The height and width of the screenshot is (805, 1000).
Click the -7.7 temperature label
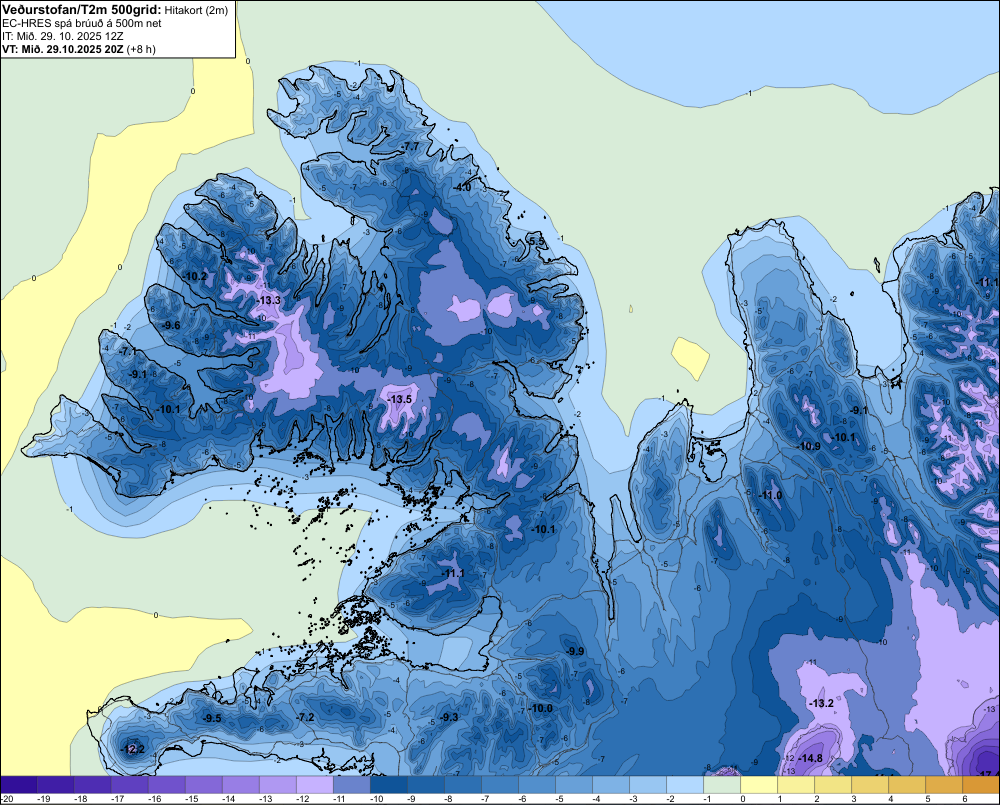tap(410, 147)
